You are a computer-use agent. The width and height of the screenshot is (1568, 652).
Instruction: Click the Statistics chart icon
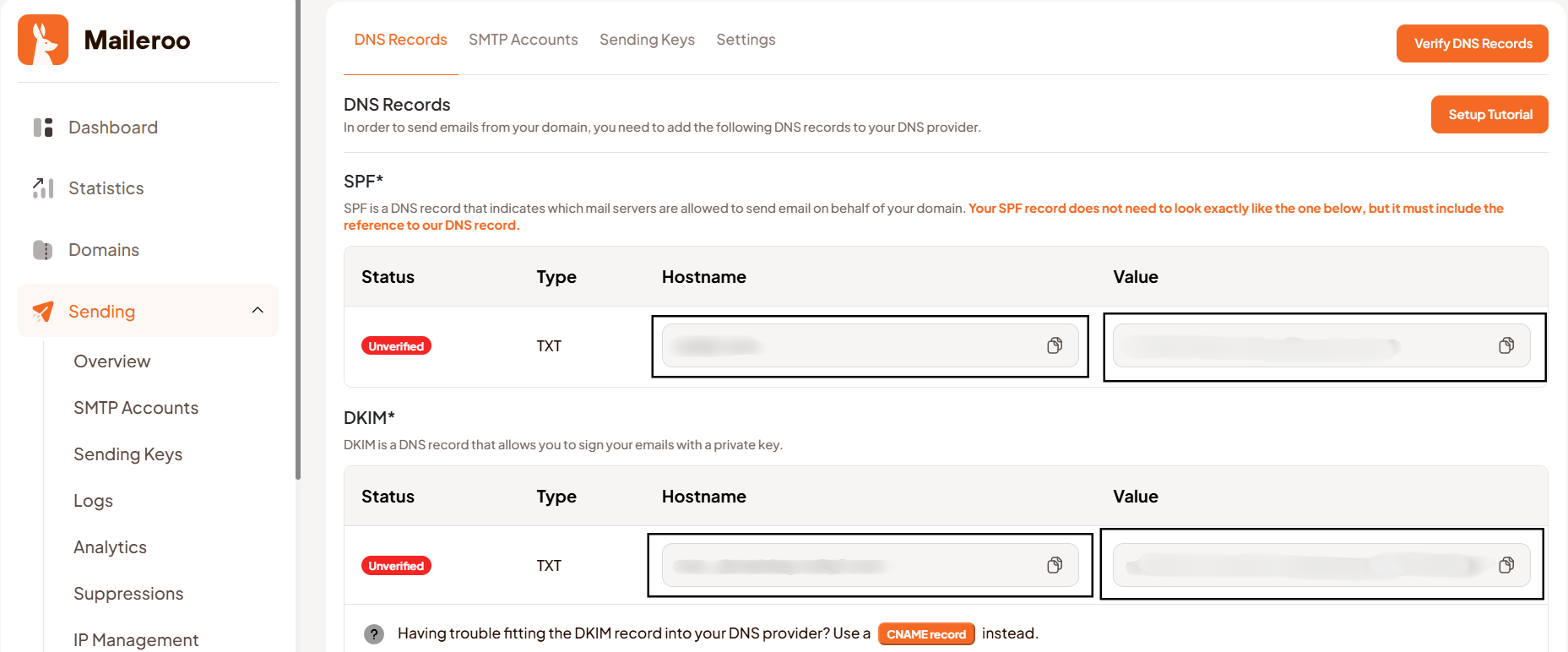[43, 188]
